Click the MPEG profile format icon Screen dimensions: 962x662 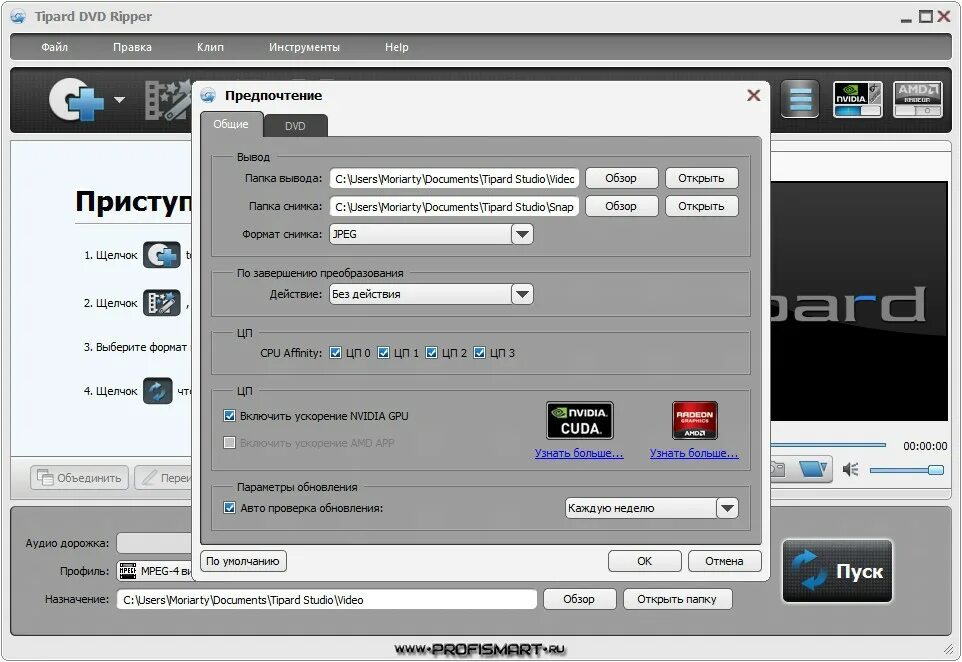pos(128,571)
